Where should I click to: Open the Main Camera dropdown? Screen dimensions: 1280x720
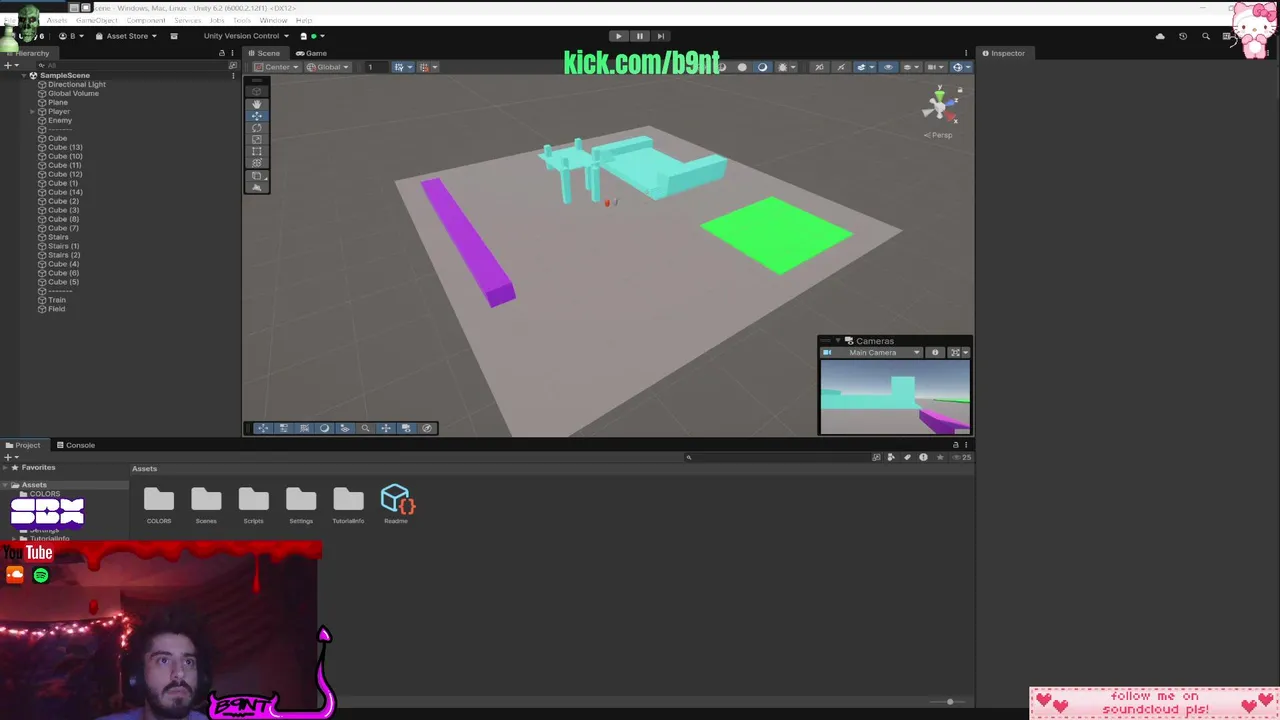point(871,352)
